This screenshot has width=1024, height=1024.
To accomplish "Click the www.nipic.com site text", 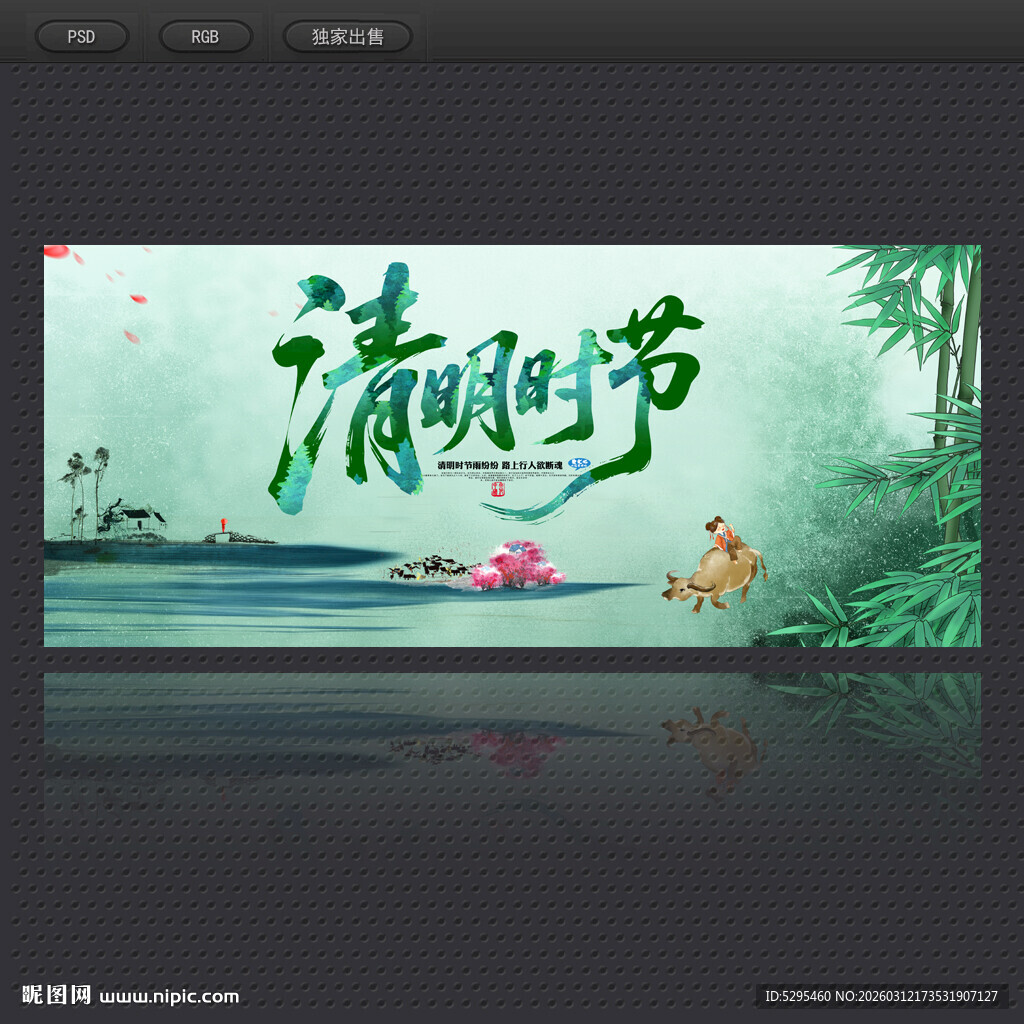I will click(169, 997).
